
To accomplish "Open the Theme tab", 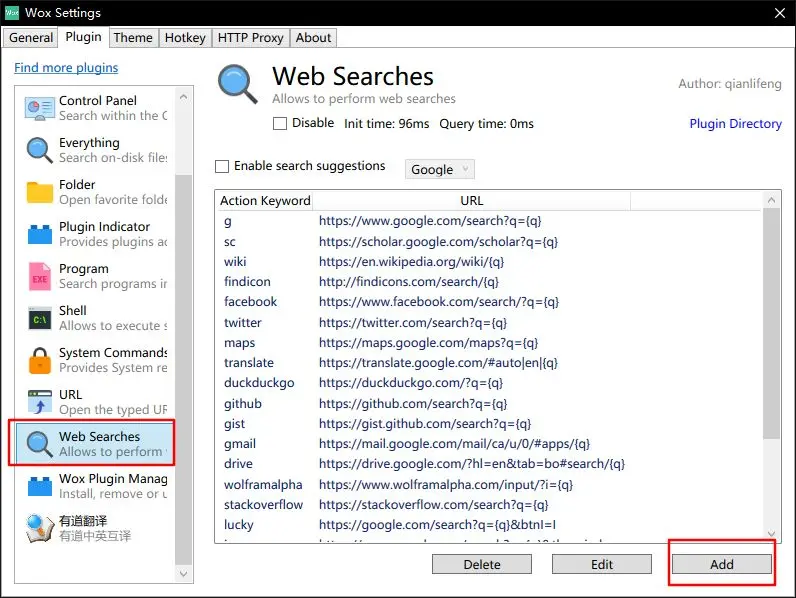I will 133,38.
